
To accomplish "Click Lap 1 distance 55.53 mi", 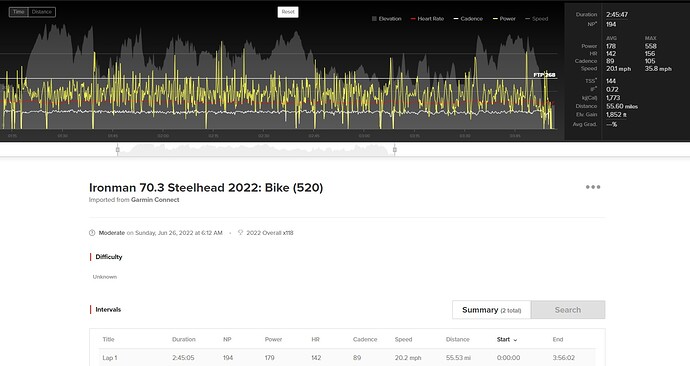I will (458, 358).
